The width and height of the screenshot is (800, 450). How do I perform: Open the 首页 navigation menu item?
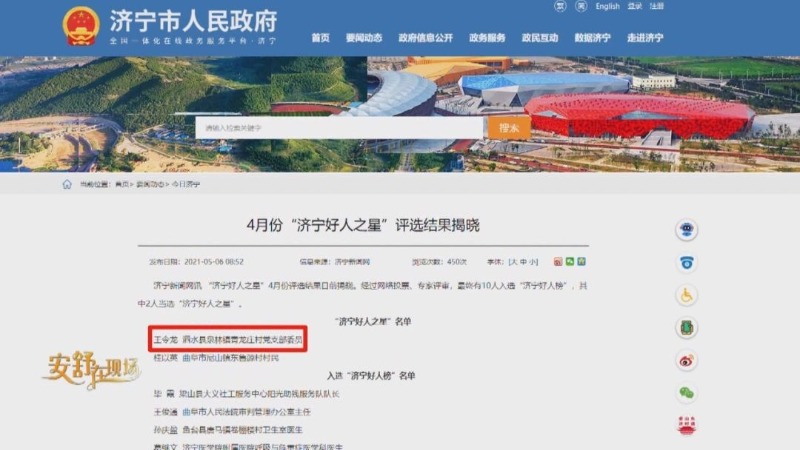point(320,38)
